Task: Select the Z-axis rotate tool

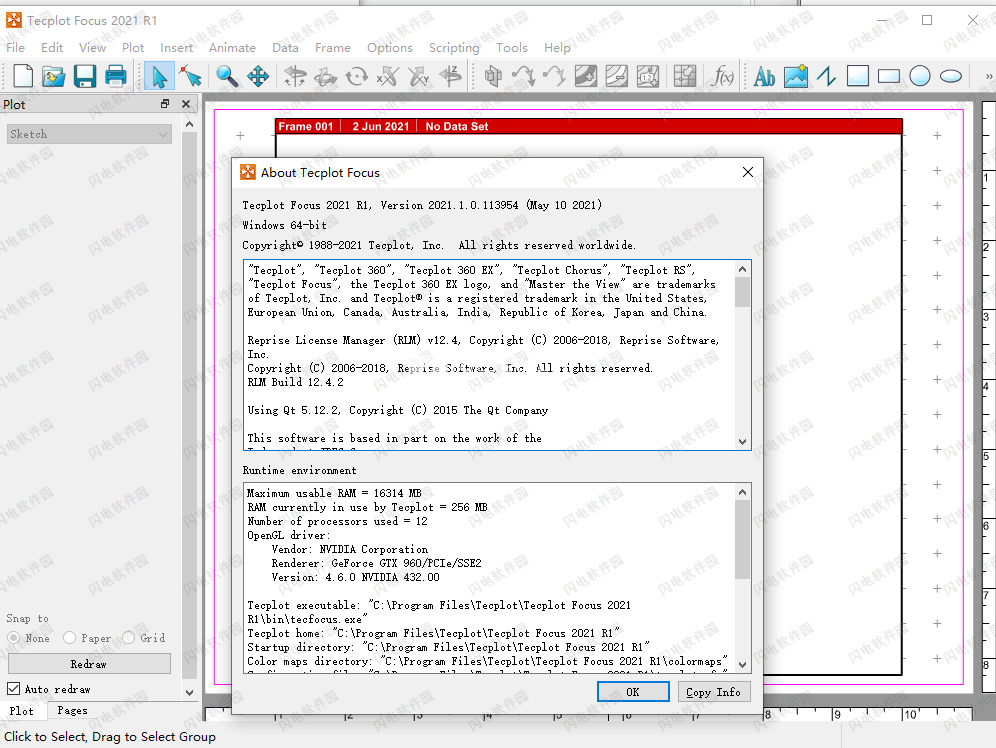Action: [x=450, y=76]
